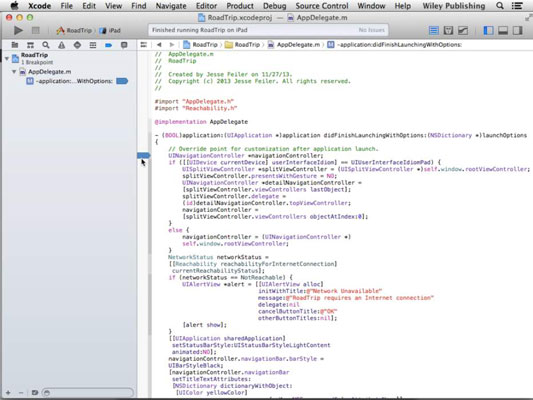533x400 pixels.
Task: Open the Editor menu
Action: 206,6
